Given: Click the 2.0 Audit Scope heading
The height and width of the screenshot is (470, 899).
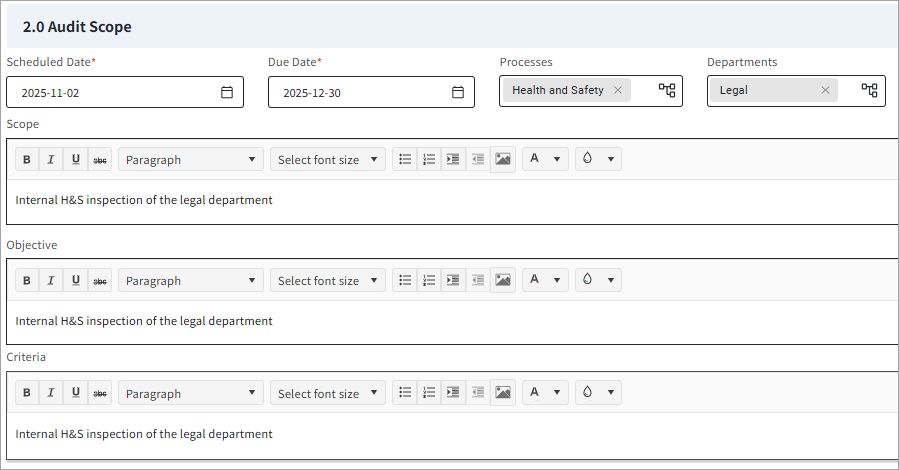Looking at the screenshot, I should click(77, 27).
